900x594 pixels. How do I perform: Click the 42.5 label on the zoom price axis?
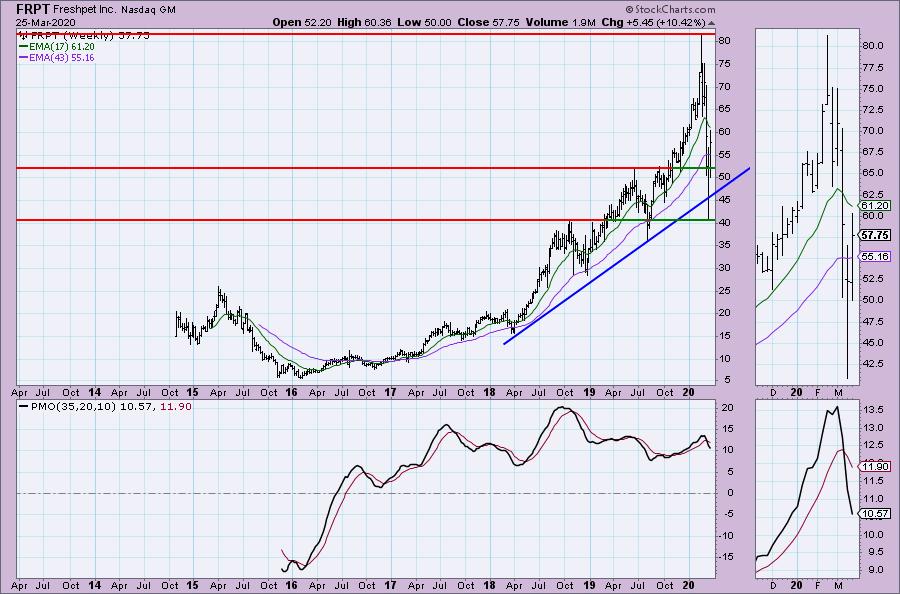[872, 363]
